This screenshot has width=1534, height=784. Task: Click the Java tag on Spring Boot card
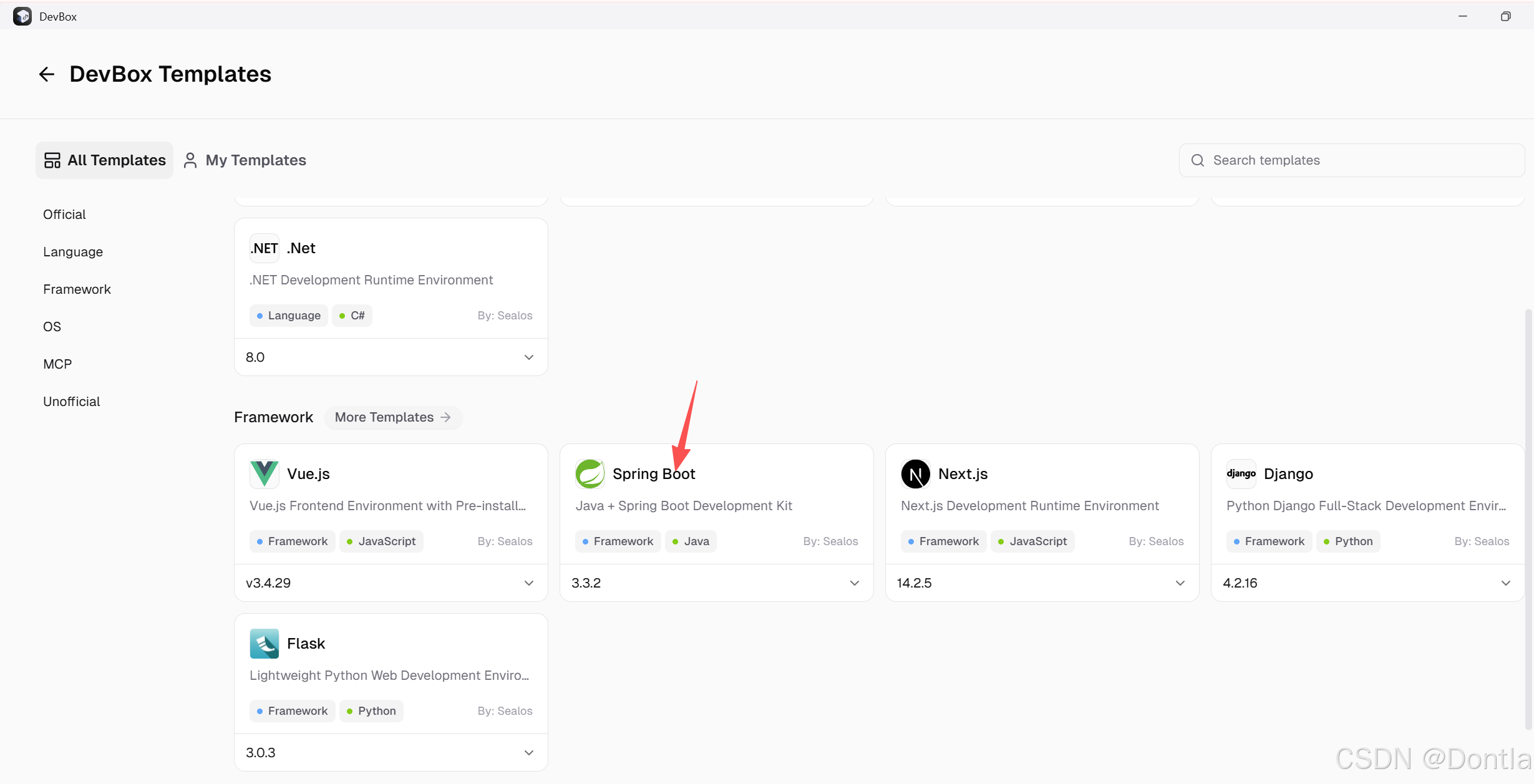pyautogui.click(x=691, y=541)
